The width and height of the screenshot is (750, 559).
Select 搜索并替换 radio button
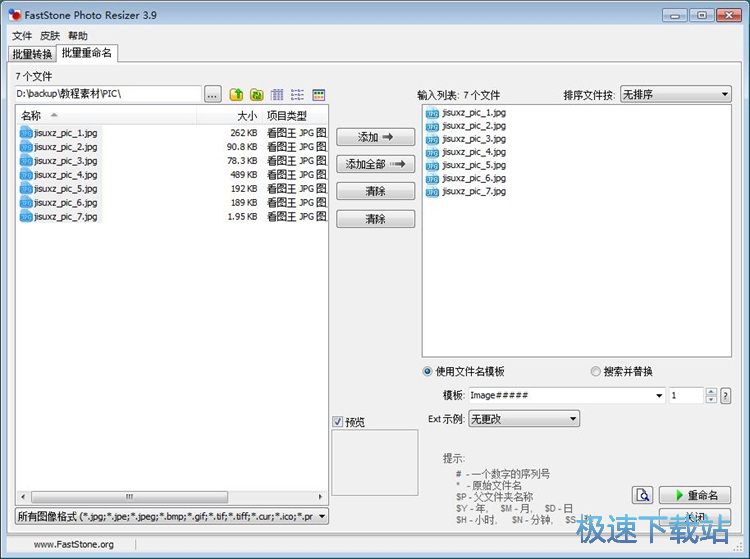(x=596, y=372)
